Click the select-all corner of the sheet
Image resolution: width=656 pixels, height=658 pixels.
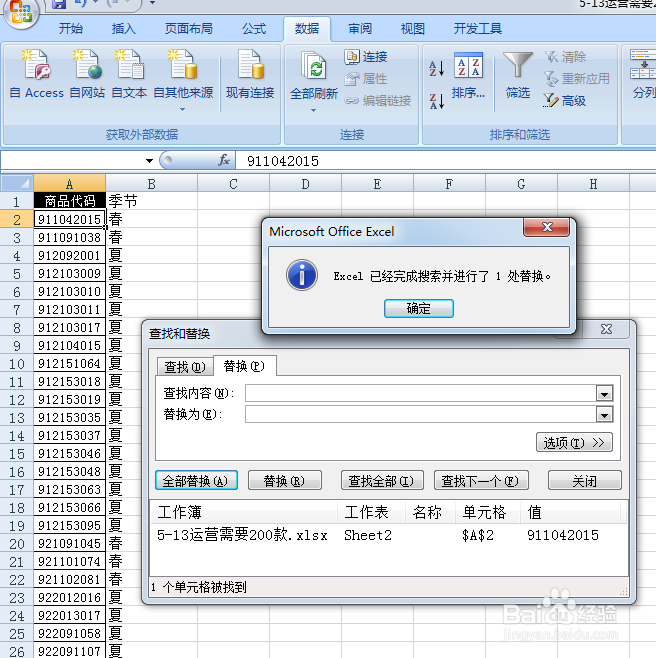tap(17, 183)
